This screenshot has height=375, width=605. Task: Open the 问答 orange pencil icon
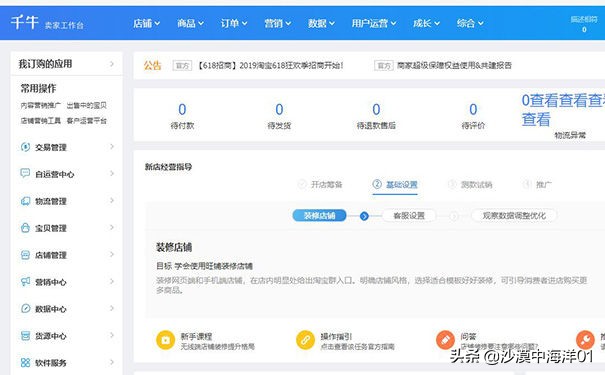(445, 340)
